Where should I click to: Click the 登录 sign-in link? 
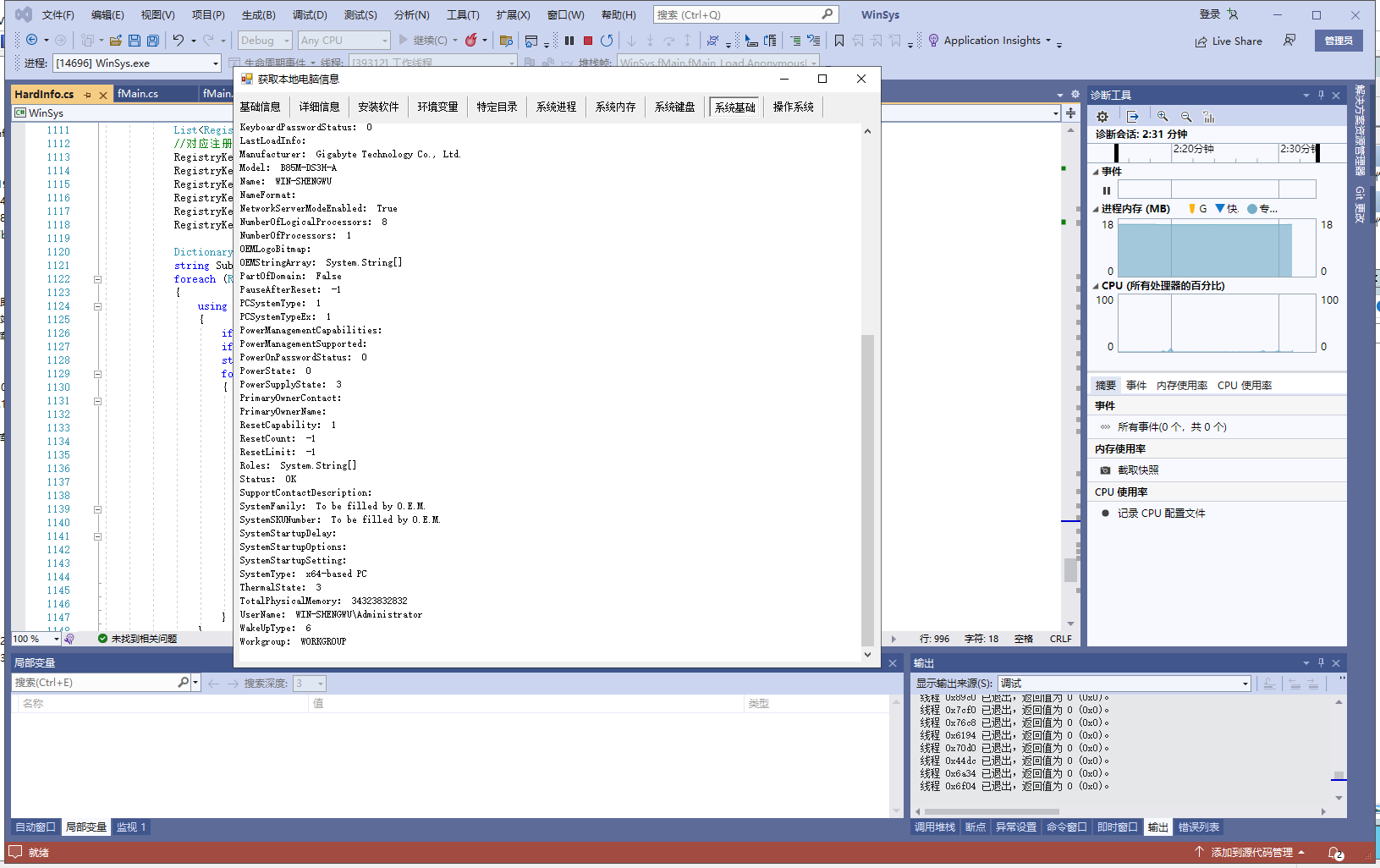1210,14
